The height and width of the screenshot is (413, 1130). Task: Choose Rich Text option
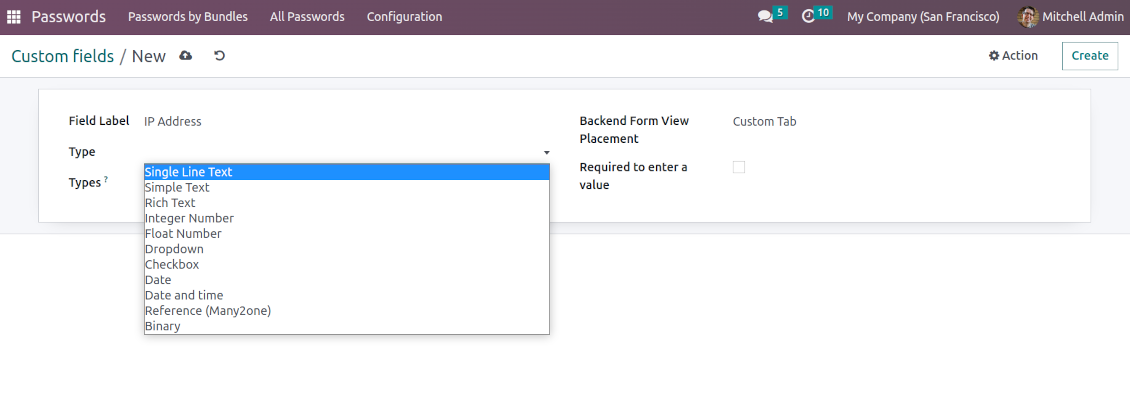347,203
